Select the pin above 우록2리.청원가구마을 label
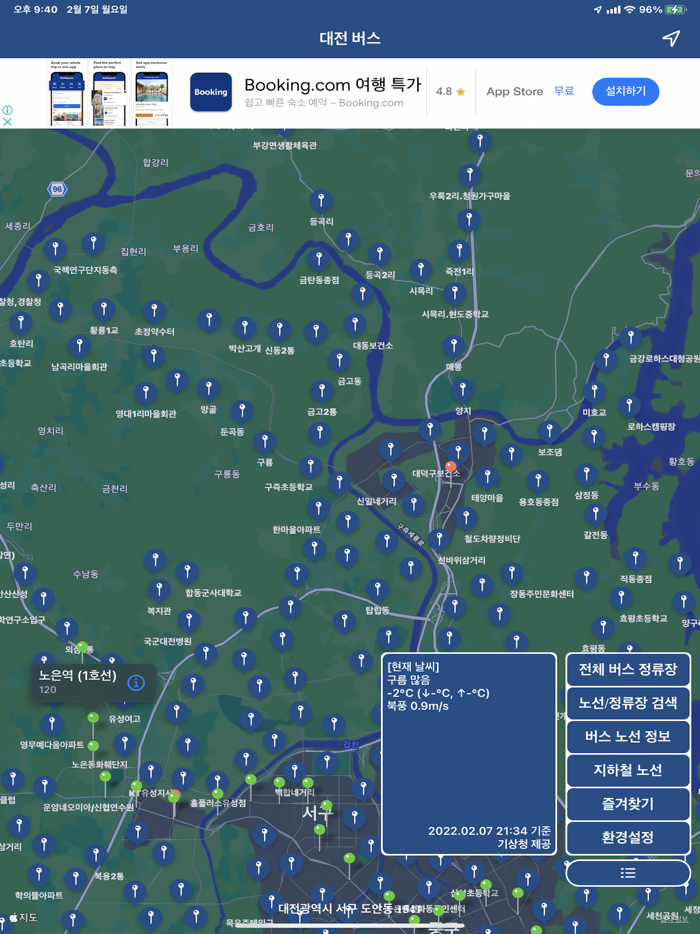 (x=470, y=176)
